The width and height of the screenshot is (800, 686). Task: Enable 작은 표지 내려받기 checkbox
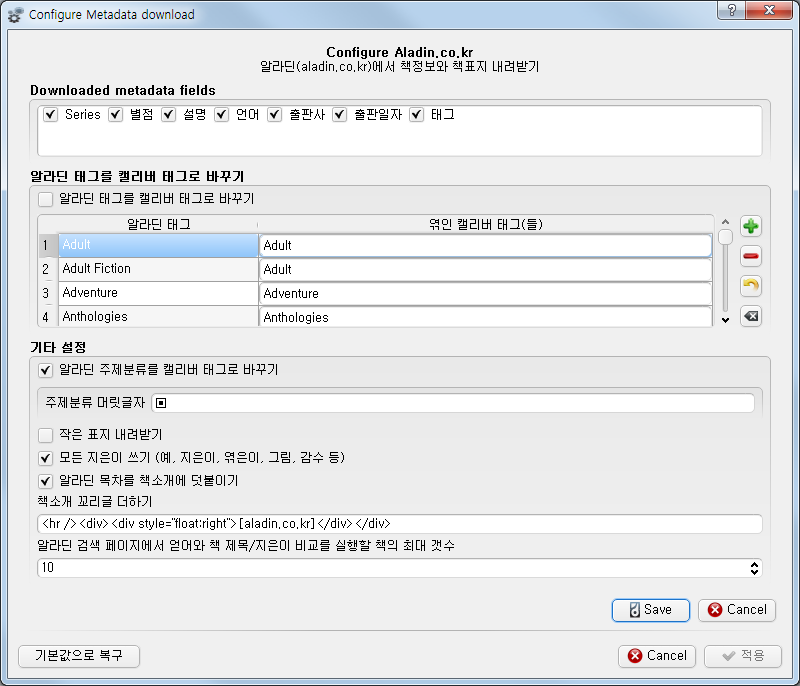click(x=45, y=435)
